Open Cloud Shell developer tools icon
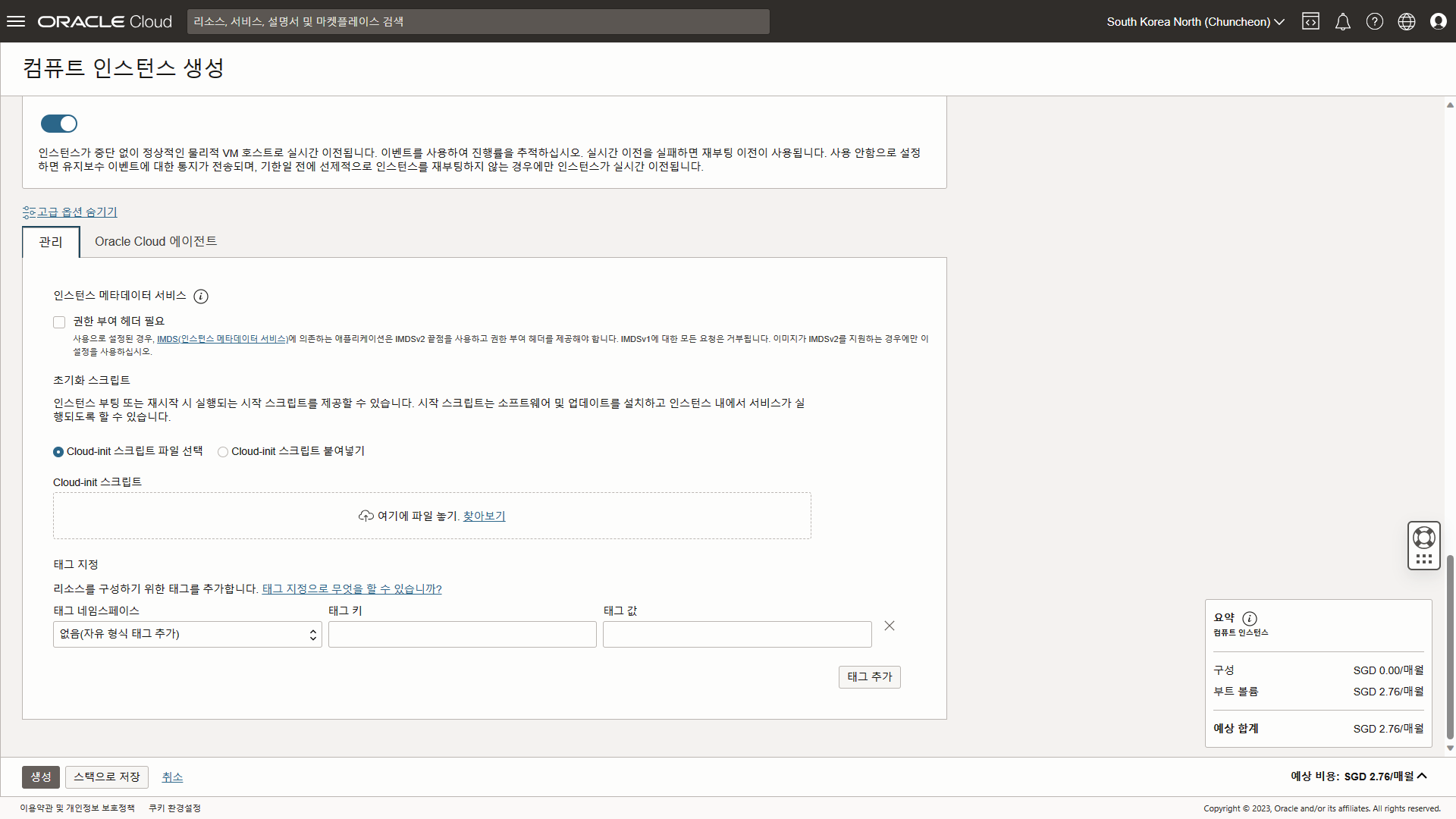 1310,21
